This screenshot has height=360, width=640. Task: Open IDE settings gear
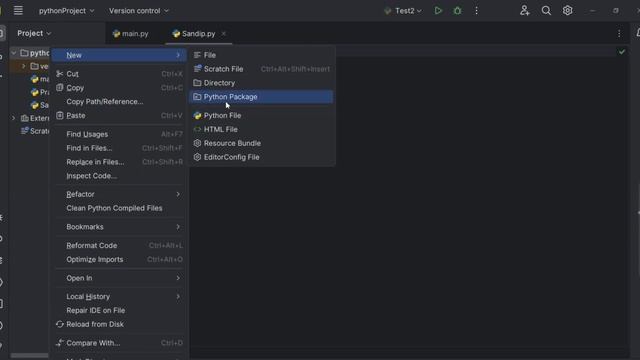(x=567, y=11)
